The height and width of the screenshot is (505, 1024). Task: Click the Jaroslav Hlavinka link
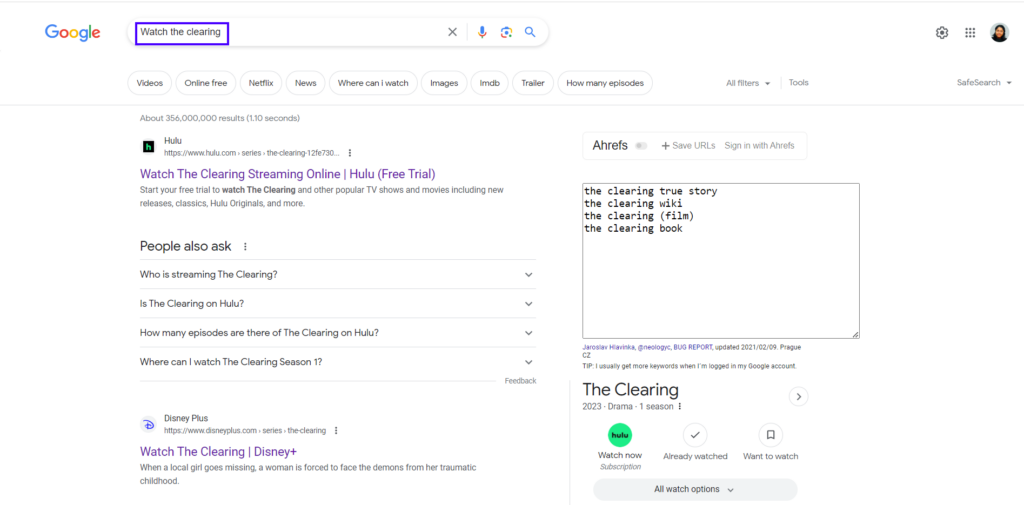(x=607, y=348)
